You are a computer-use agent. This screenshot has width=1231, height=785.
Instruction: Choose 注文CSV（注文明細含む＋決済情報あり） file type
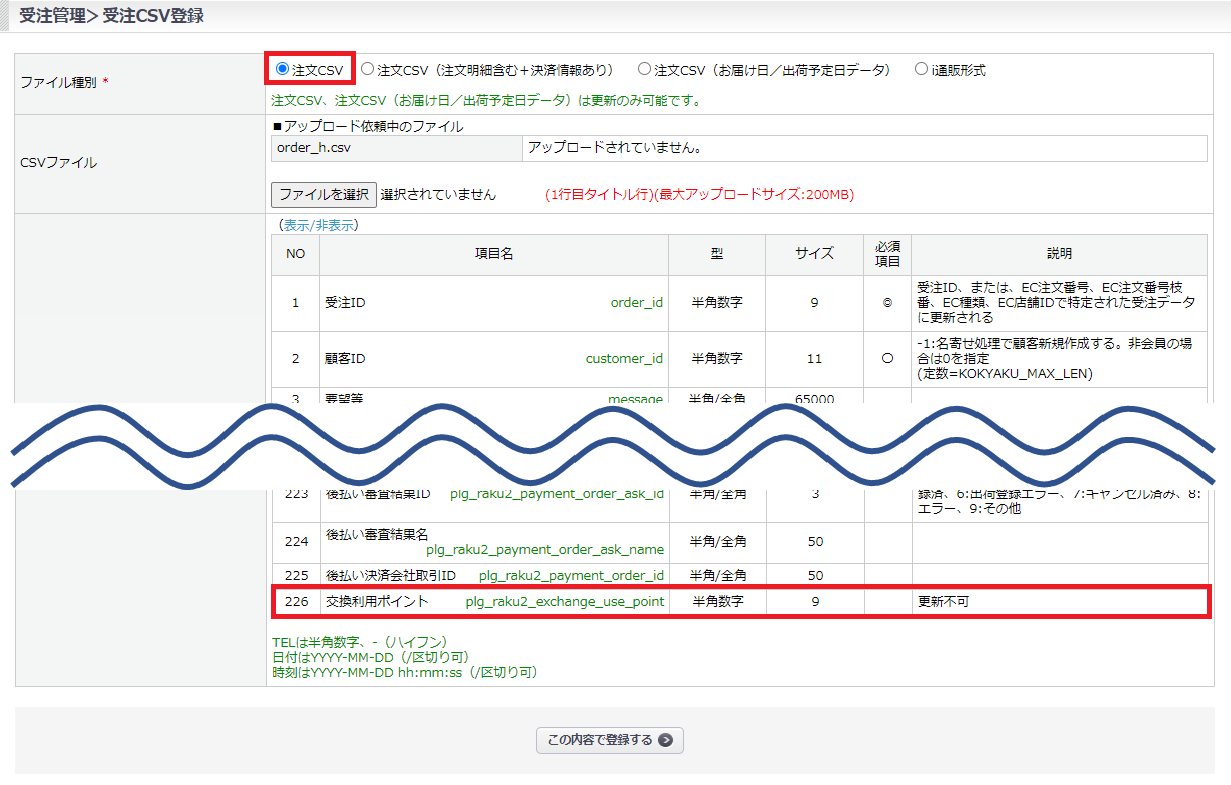pyautogui.click(x=368, y=69)
